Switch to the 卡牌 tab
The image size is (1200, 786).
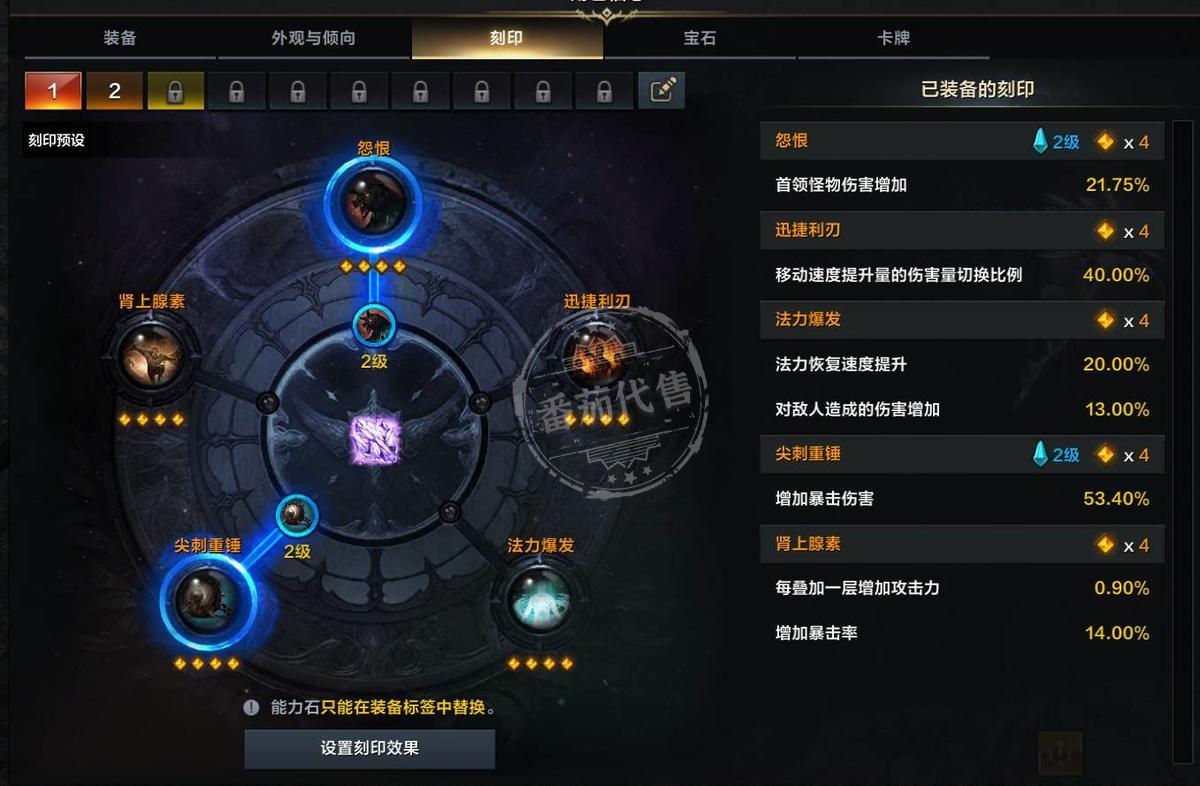coord(893,38)
